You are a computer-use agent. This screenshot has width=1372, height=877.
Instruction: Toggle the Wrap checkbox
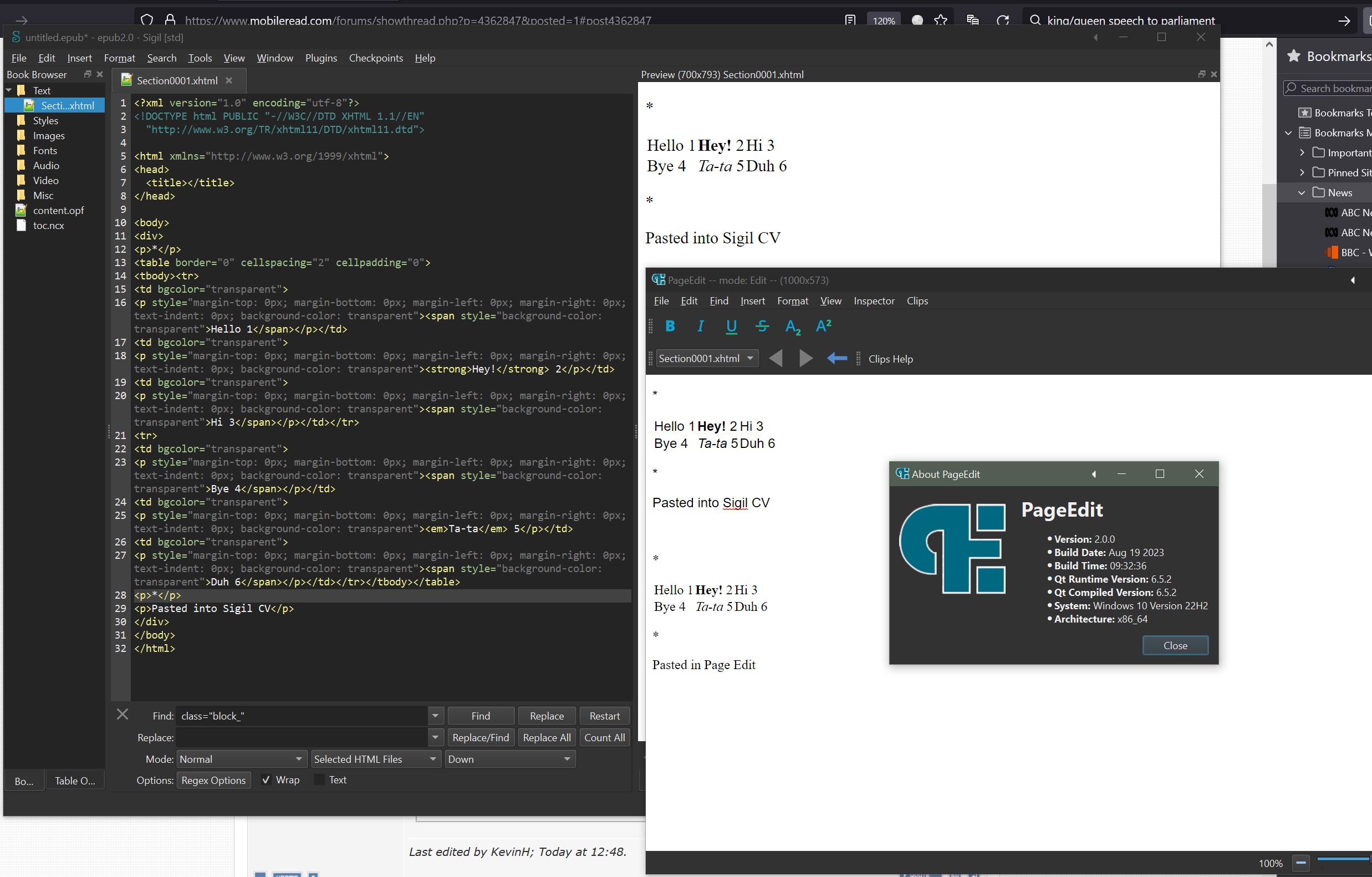point(266,780)
